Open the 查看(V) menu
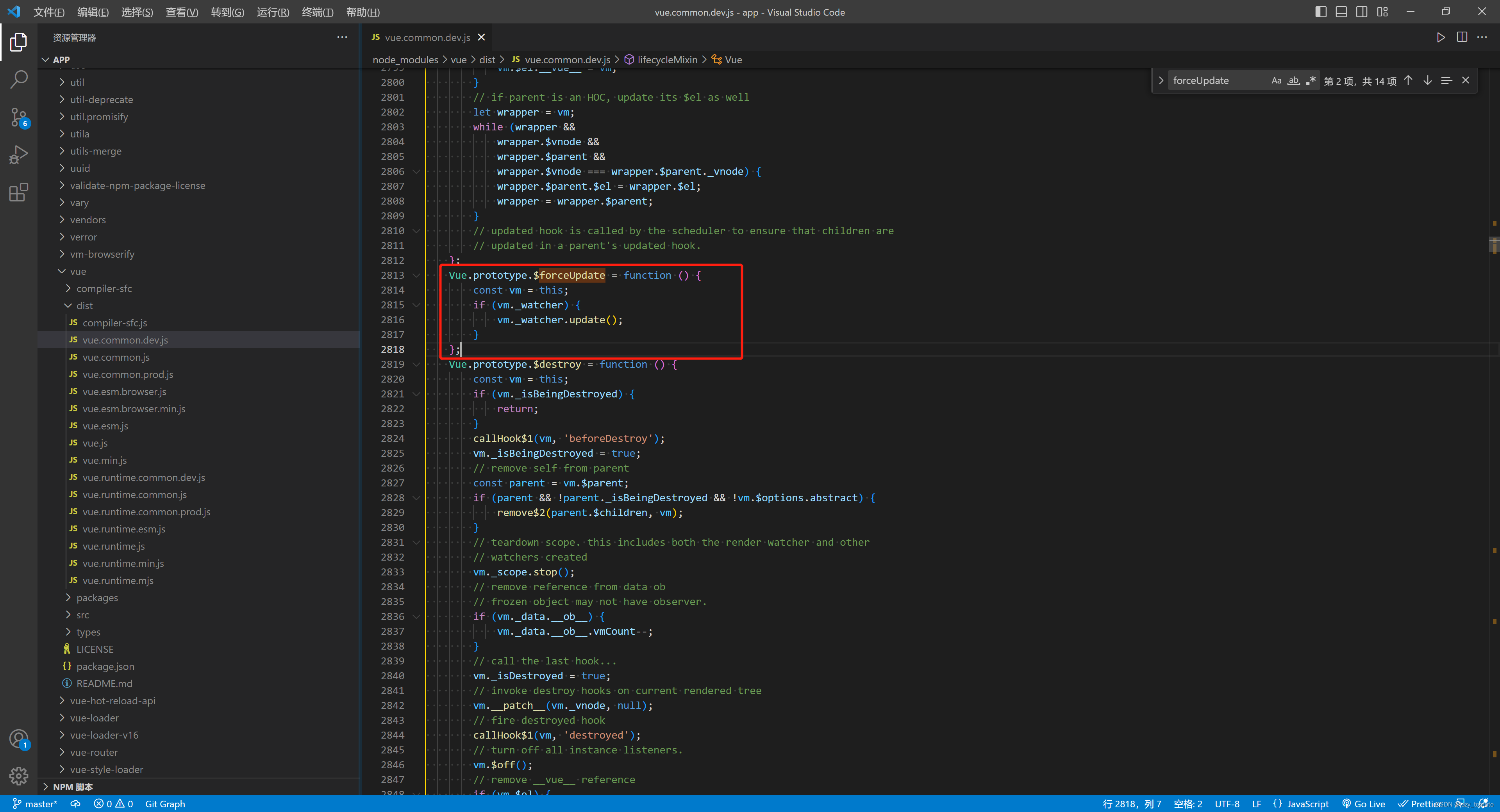1500x812 pixels. [182, 12]
